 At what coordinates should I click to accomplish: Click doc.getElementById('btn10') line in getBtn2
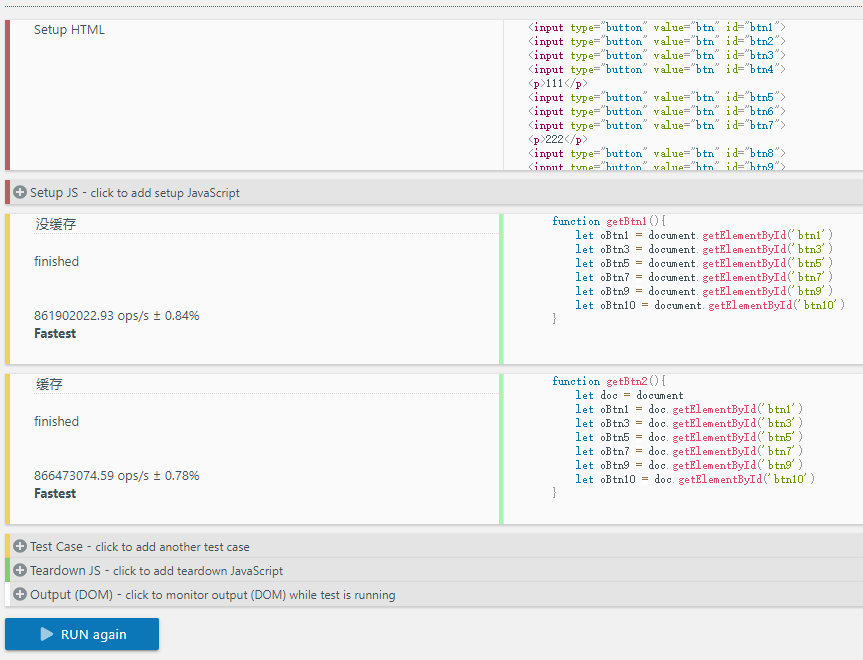(695, 479)
